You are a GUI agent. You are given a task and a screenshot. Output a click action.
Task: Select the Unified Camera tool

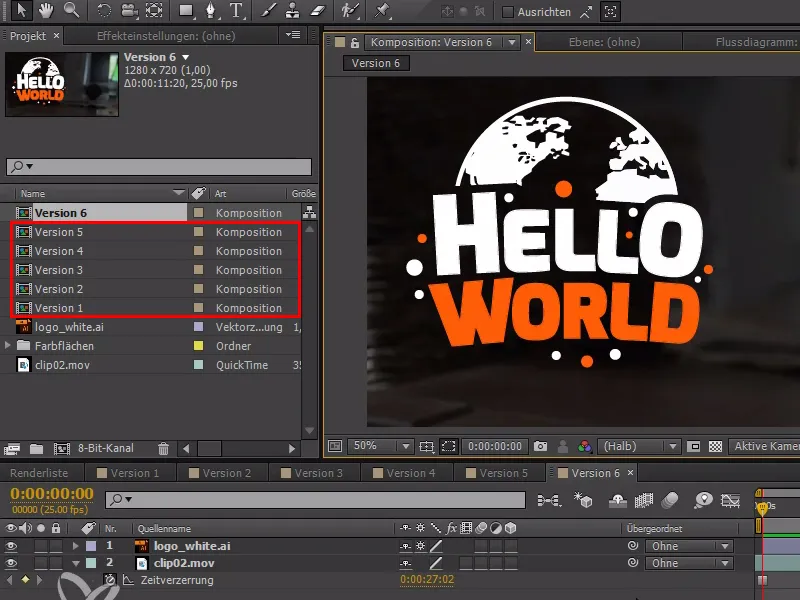pyautogui.click(x=129, y=11)
